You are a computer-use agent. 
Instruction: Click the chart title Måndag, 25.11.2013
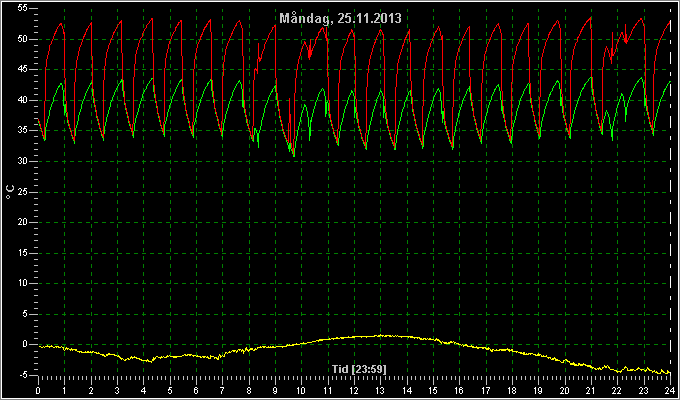(340, 18)
